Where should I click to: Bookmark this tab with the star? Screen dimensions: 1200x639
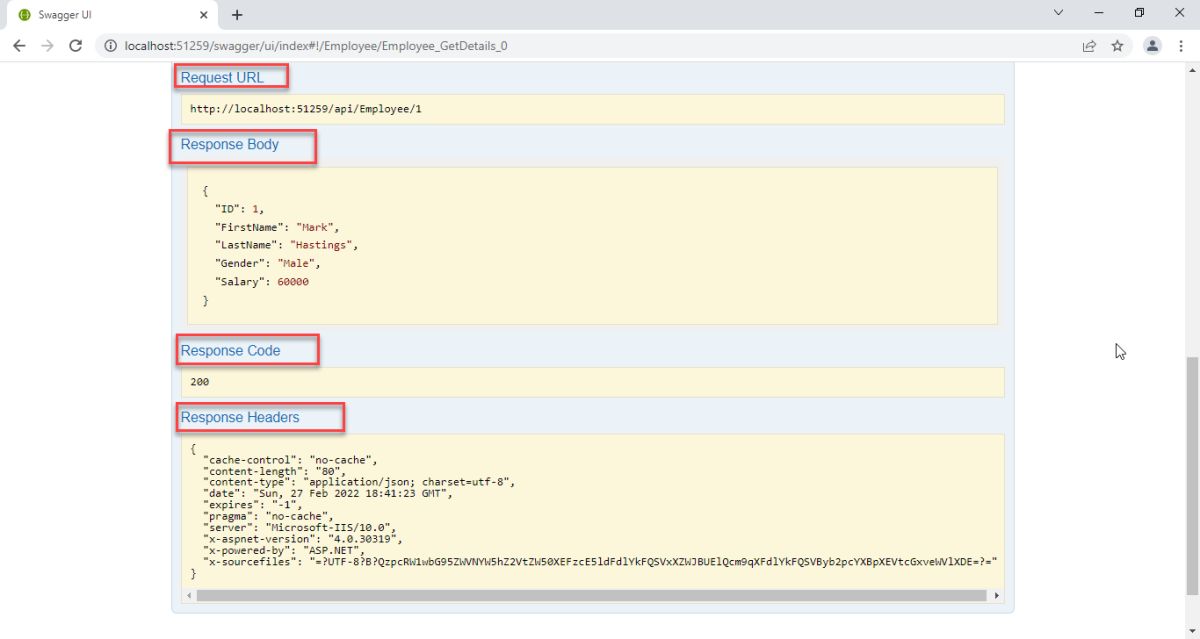tap(1117, 46)
